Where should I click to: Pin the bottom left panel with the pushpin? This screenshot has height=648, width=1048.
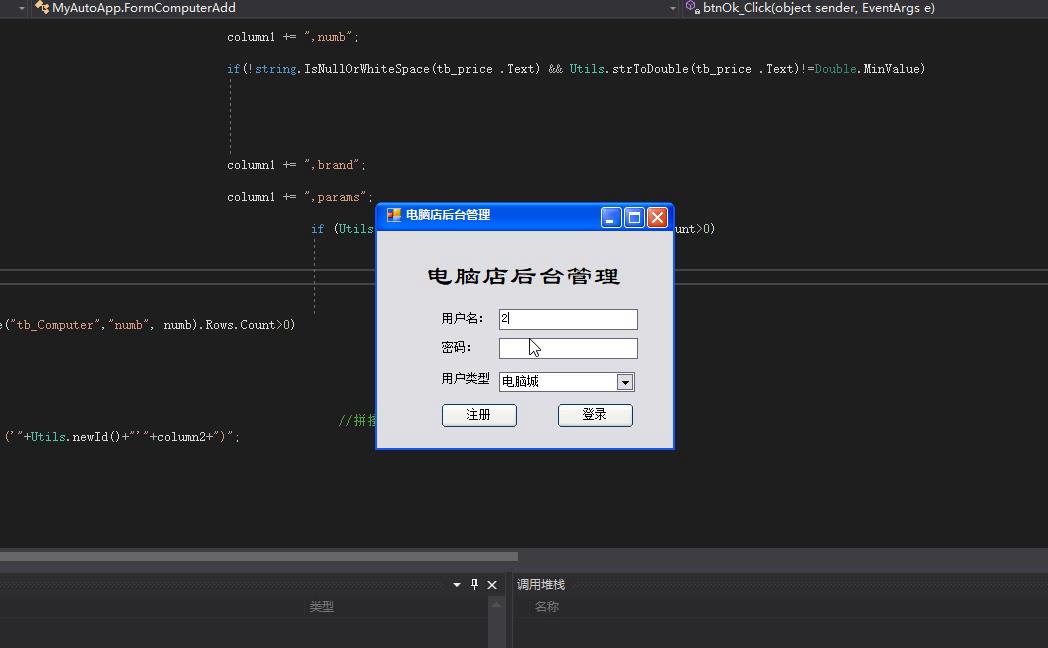tap(474, 585)
